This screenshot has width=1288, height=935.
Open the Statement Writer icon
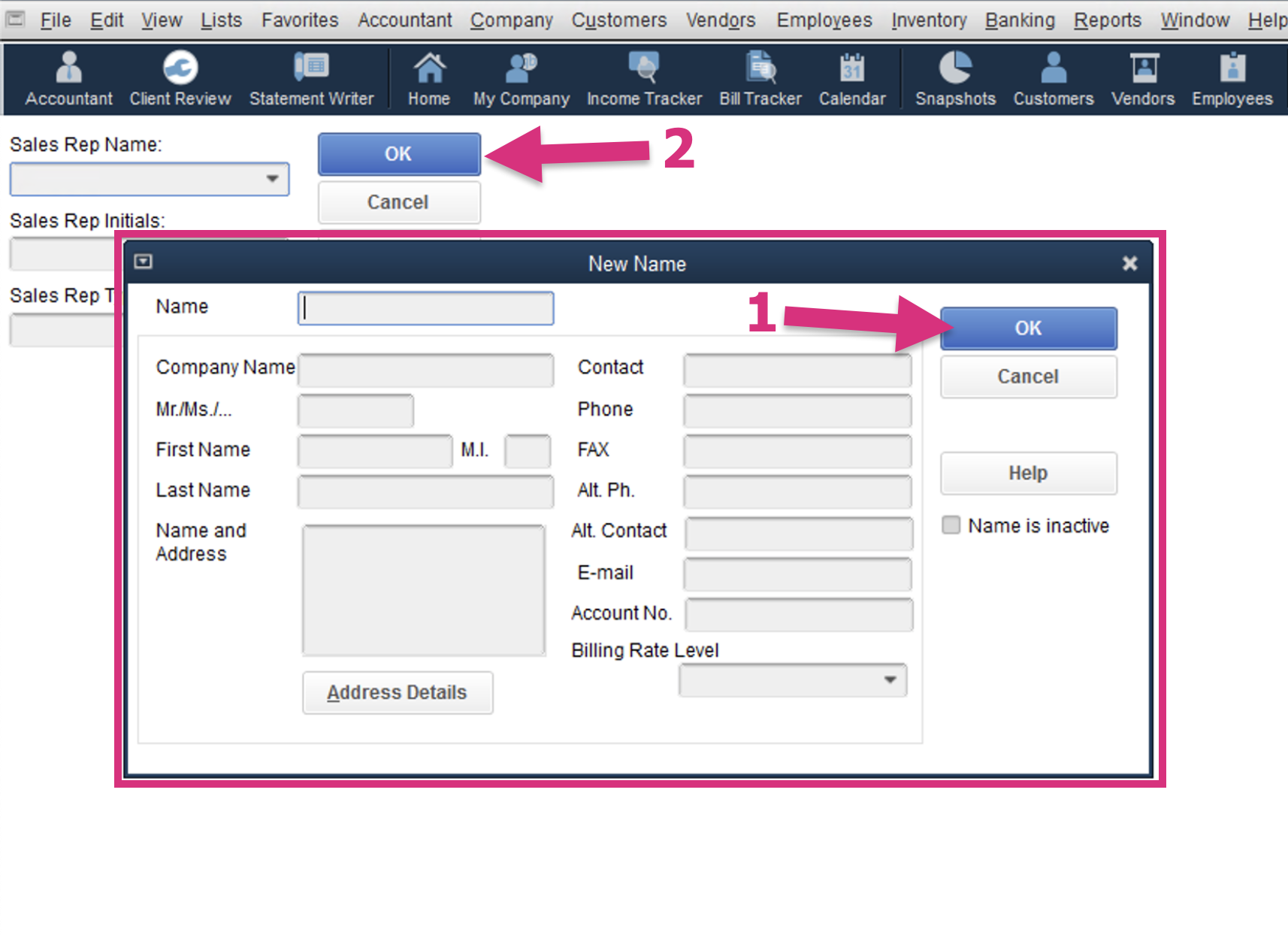pyautogui.click(x=311, y=79)
